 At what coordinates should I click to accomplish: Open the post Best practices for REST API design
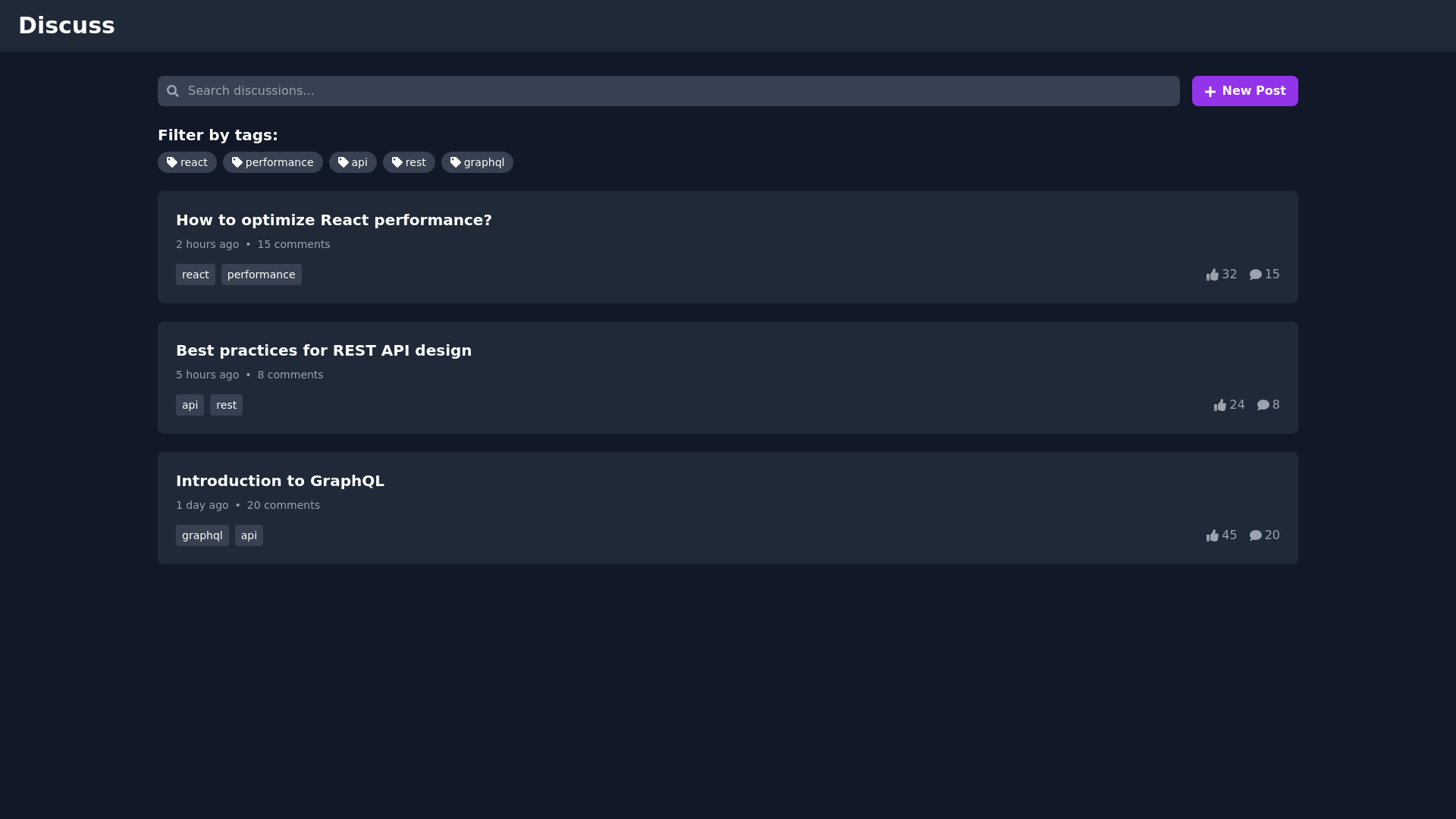click(x=323, y=350)
